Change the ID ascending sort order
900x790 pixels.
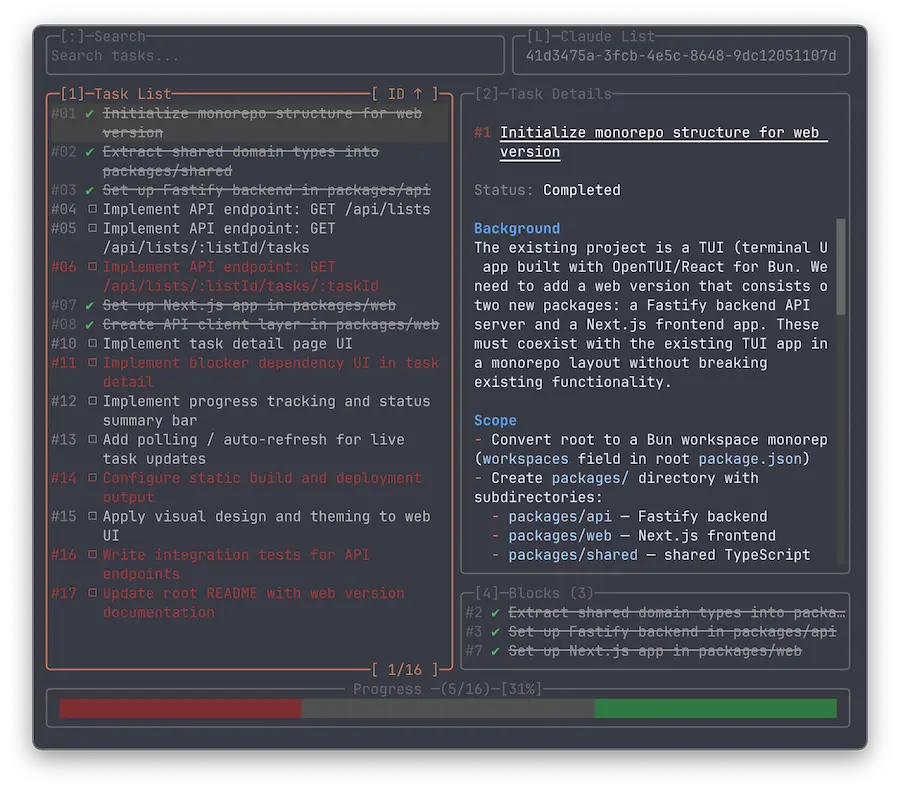coord(405,94)
